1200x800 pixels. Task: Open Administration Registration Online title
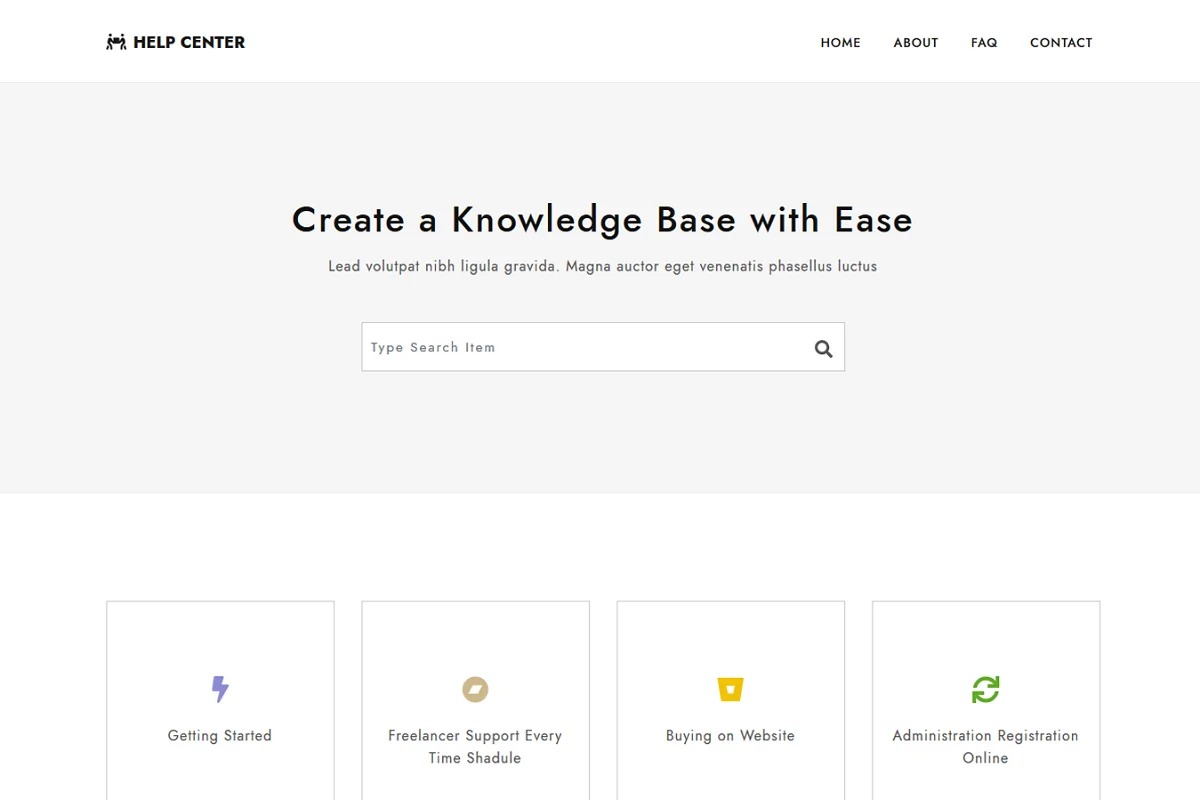(x=985, y=747)
